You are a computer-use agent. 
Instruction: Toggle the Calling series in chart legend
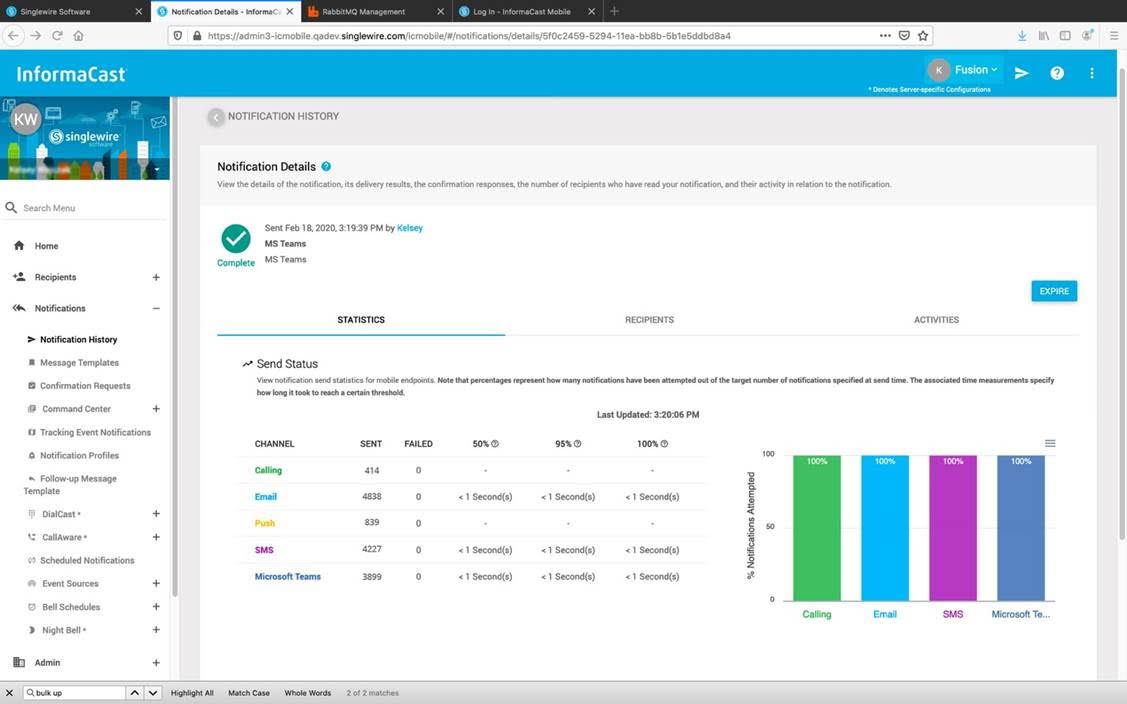(x=816, y=614)
